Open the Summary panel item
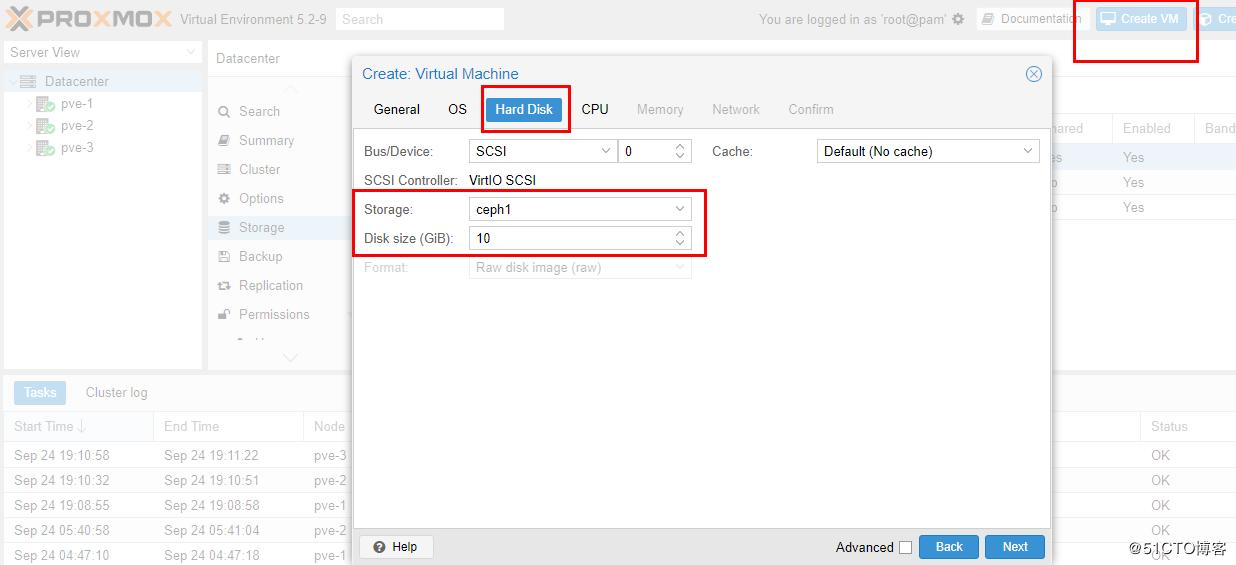Image resolution: width=1236 pixels, height=565 pixels. click(x=266, y=141)
